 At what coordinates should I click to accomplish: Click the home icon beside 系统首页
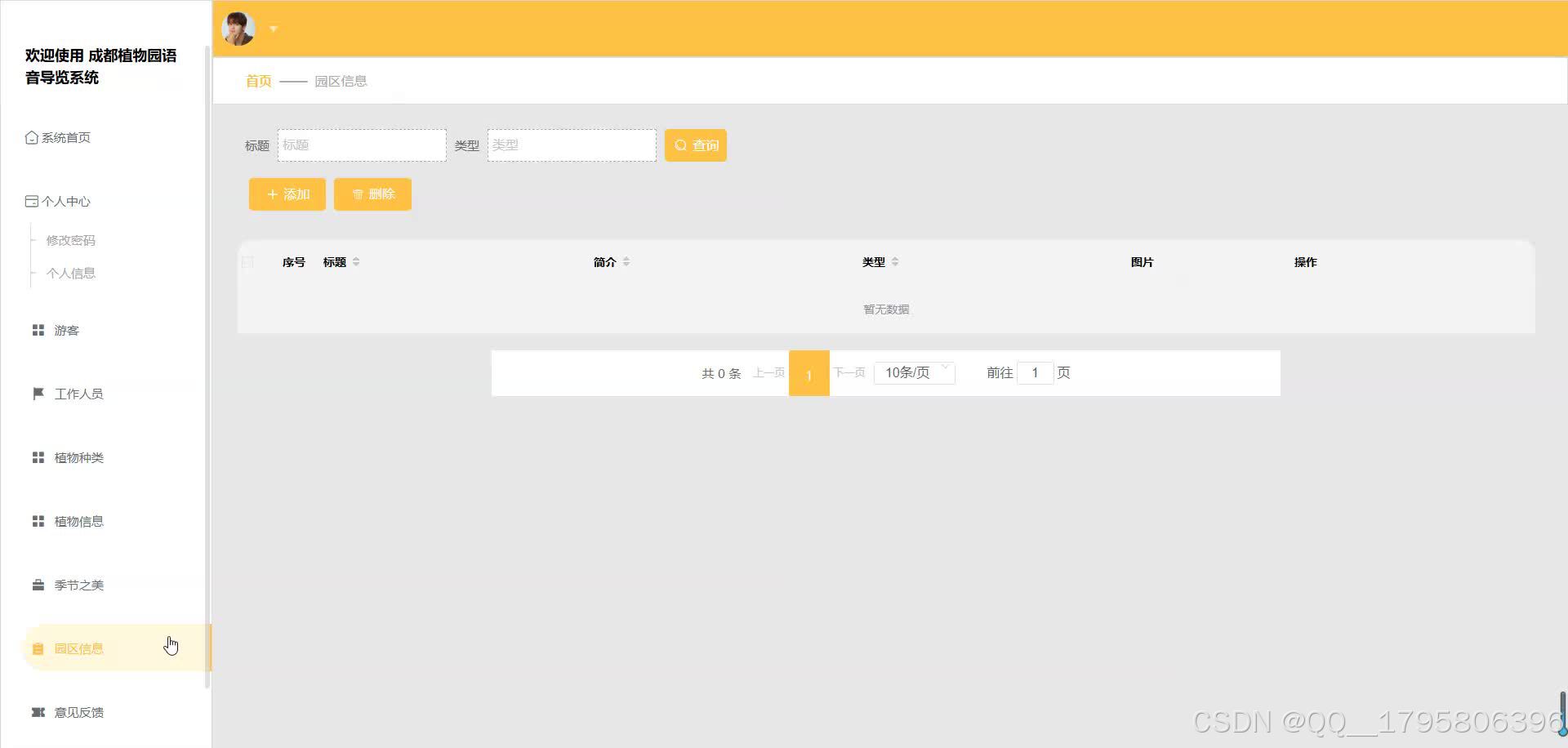click(x=32, y=137)
